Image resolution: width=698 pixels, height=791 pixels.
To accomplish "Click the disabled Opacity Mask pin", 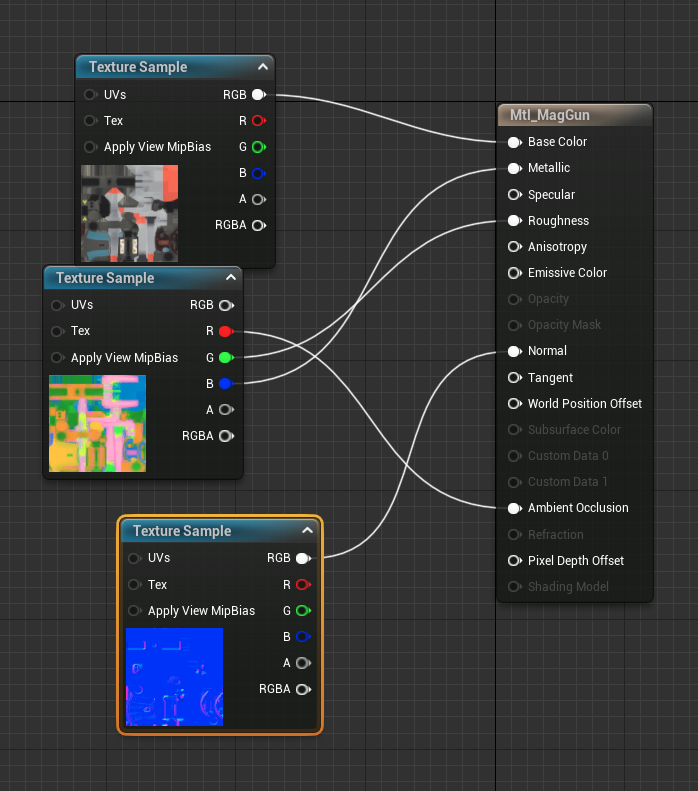I will point(514,325).
